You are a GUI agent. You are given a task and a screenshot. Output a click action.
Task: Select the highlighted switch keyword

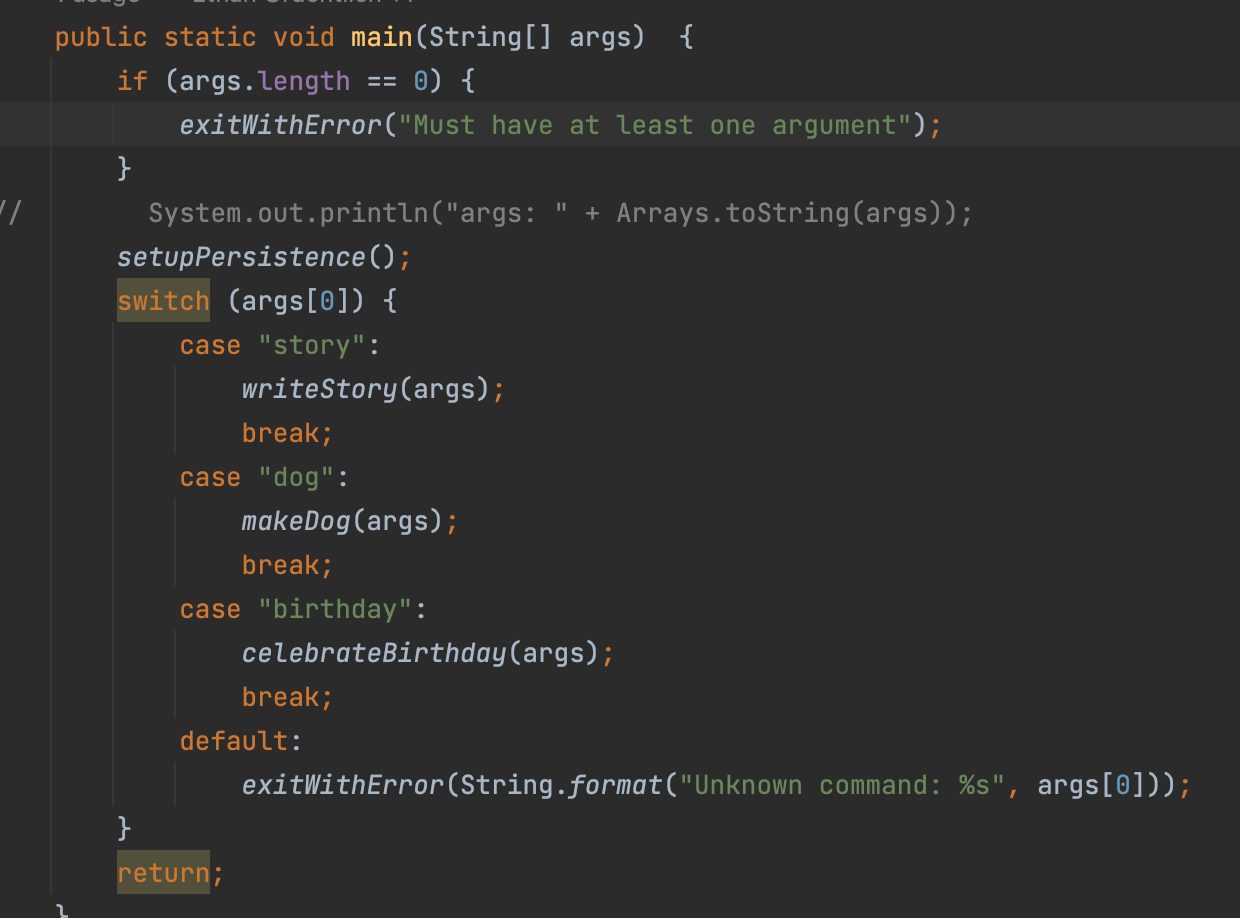tap(163, 301)
